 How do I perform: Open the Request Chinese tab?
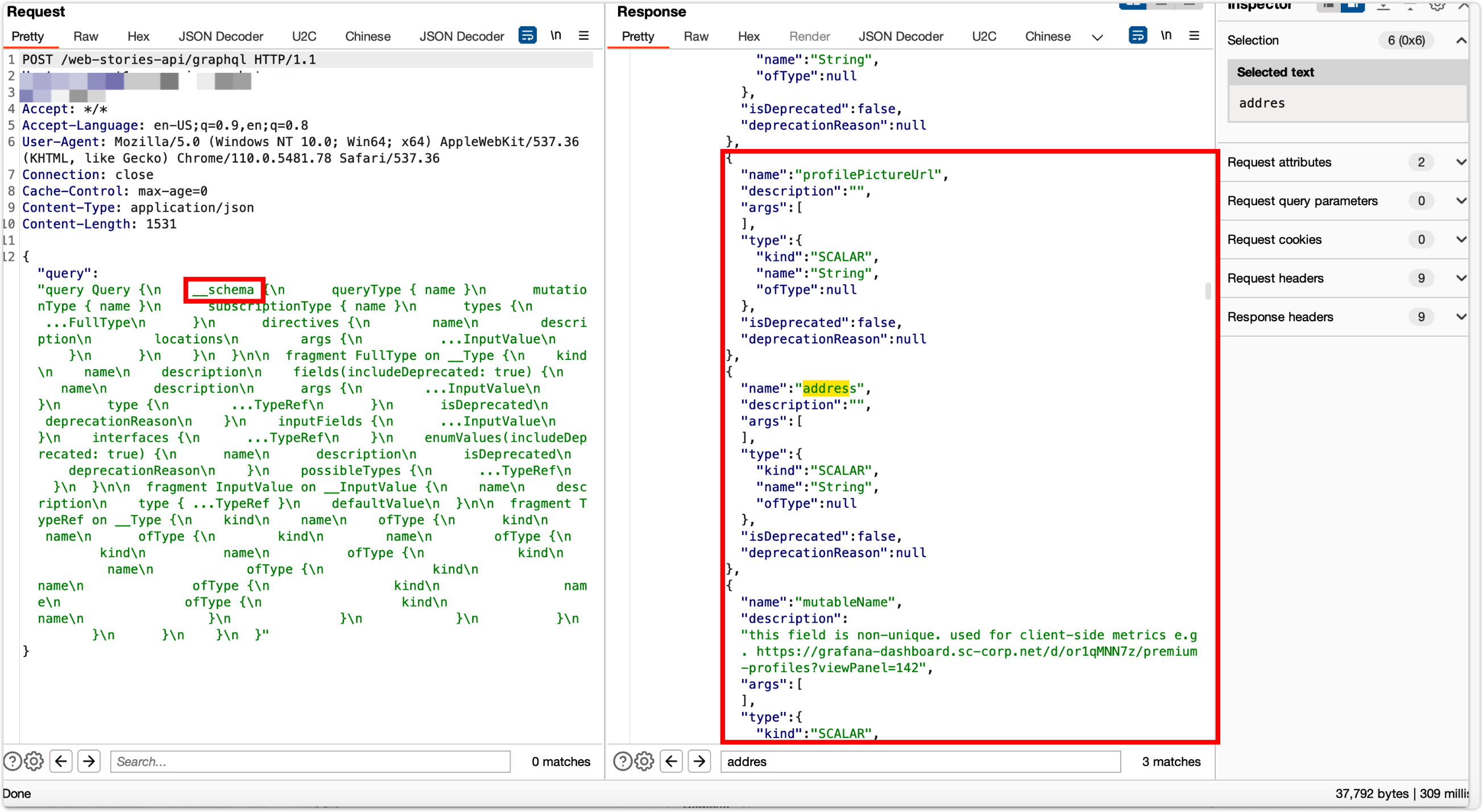point(367,36)
